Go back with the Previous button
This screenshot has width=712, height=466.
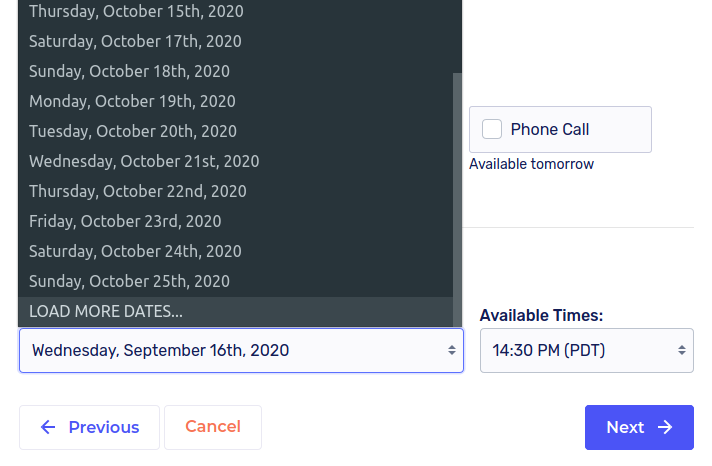pos(89,427)
